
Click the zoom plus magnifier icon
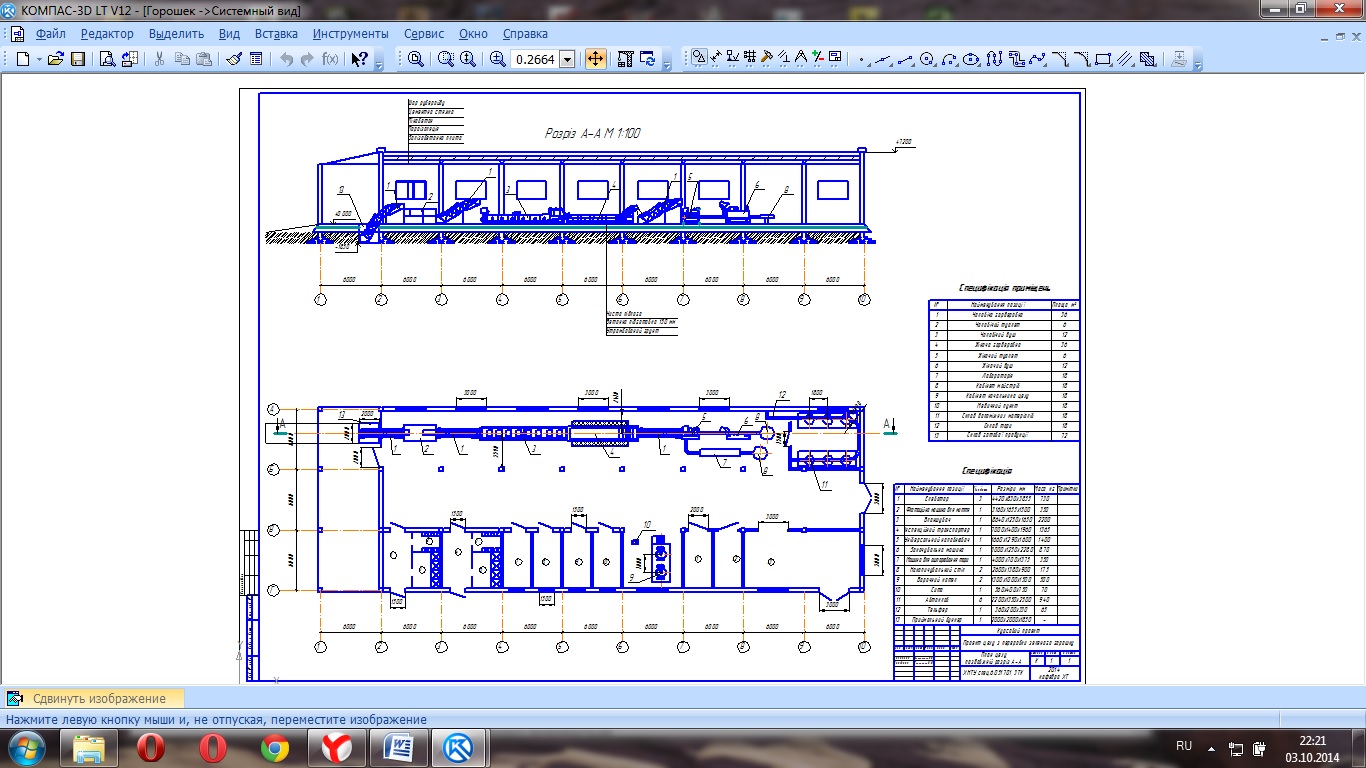(497, 59)
